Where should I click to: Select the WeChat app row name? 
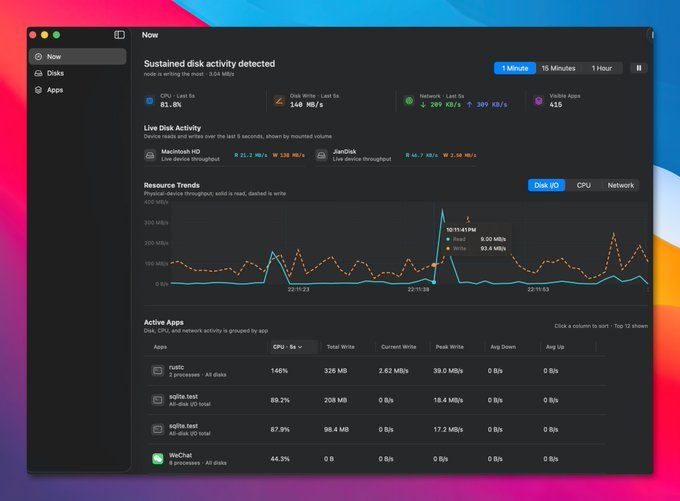click(180, 455)
